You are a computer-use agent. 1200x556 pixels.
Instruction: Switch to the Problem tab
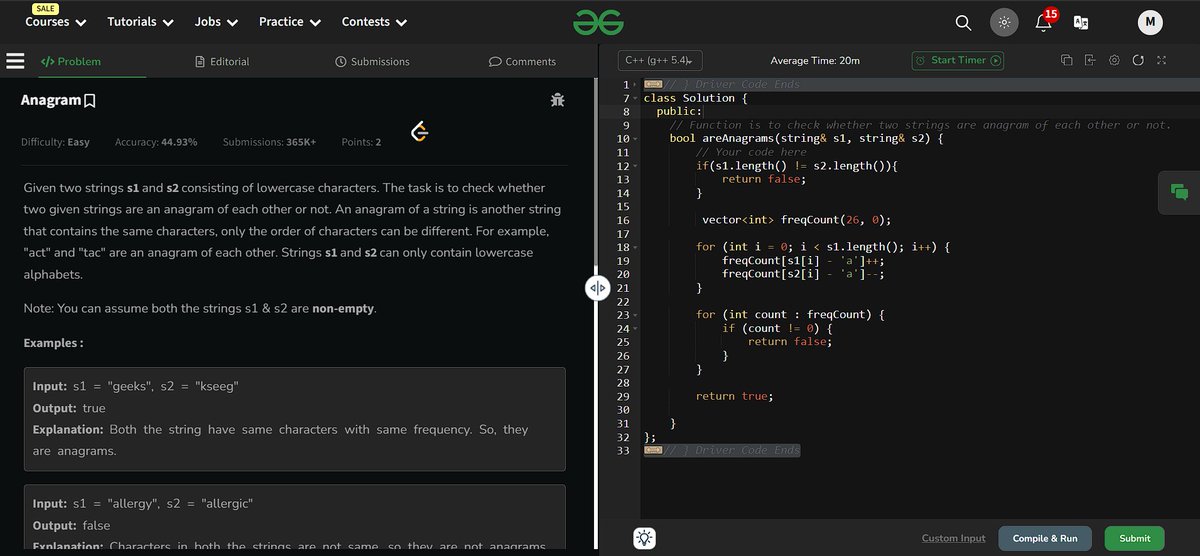pos(71,61)
